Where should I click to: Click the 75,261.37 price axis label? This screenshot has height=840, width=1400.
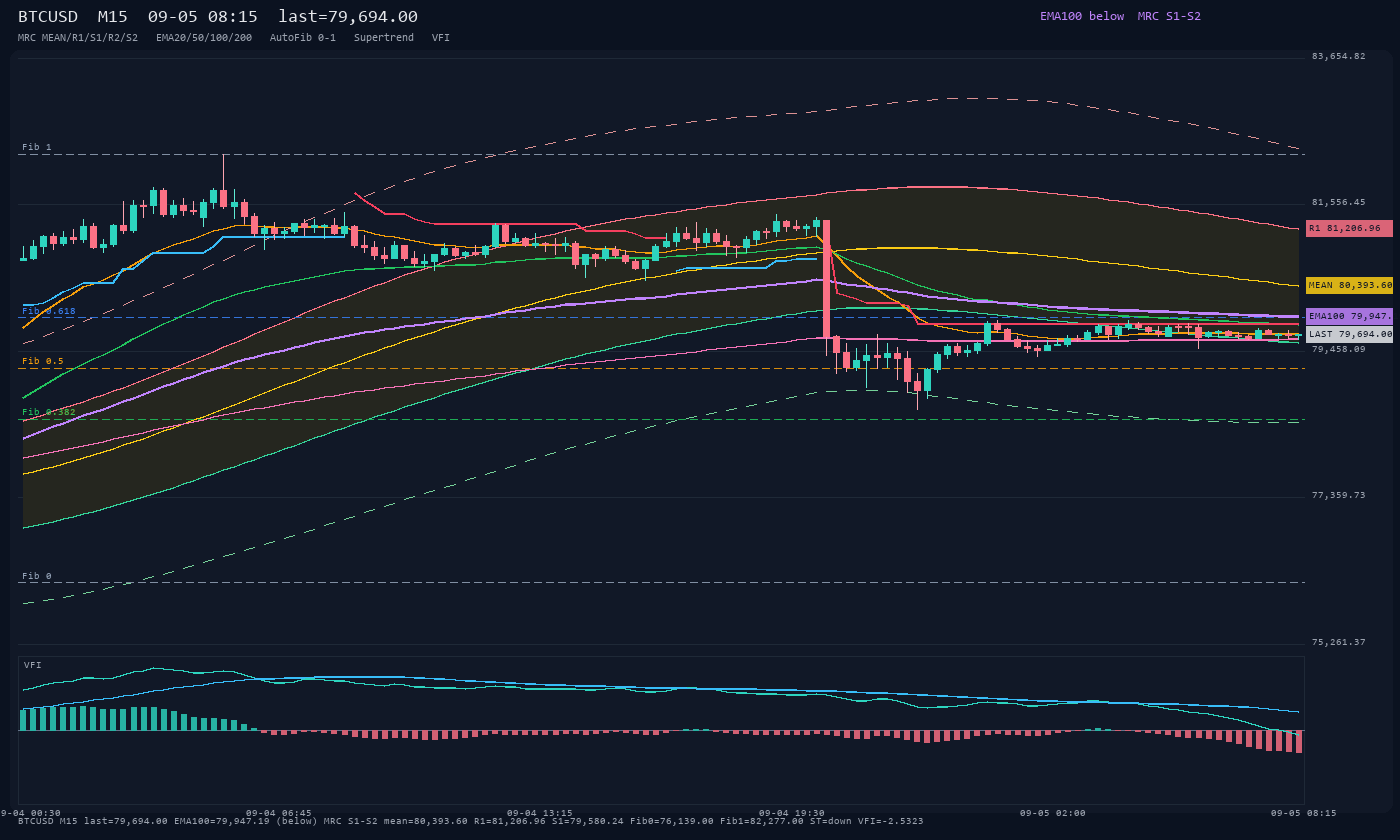[1338, 642]
